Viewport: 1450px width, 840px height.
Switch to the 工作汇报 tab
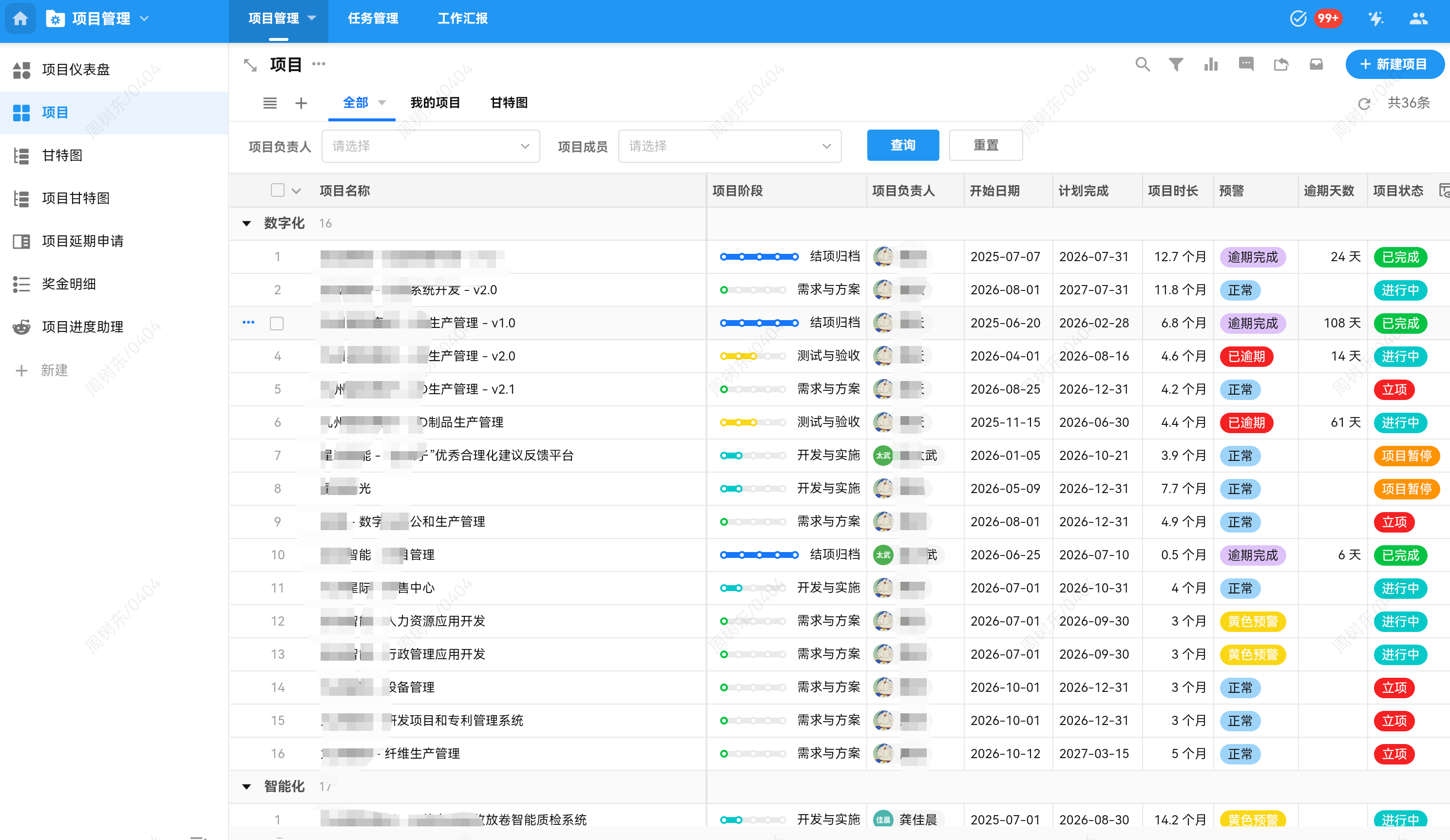click(x=462, y=19)
